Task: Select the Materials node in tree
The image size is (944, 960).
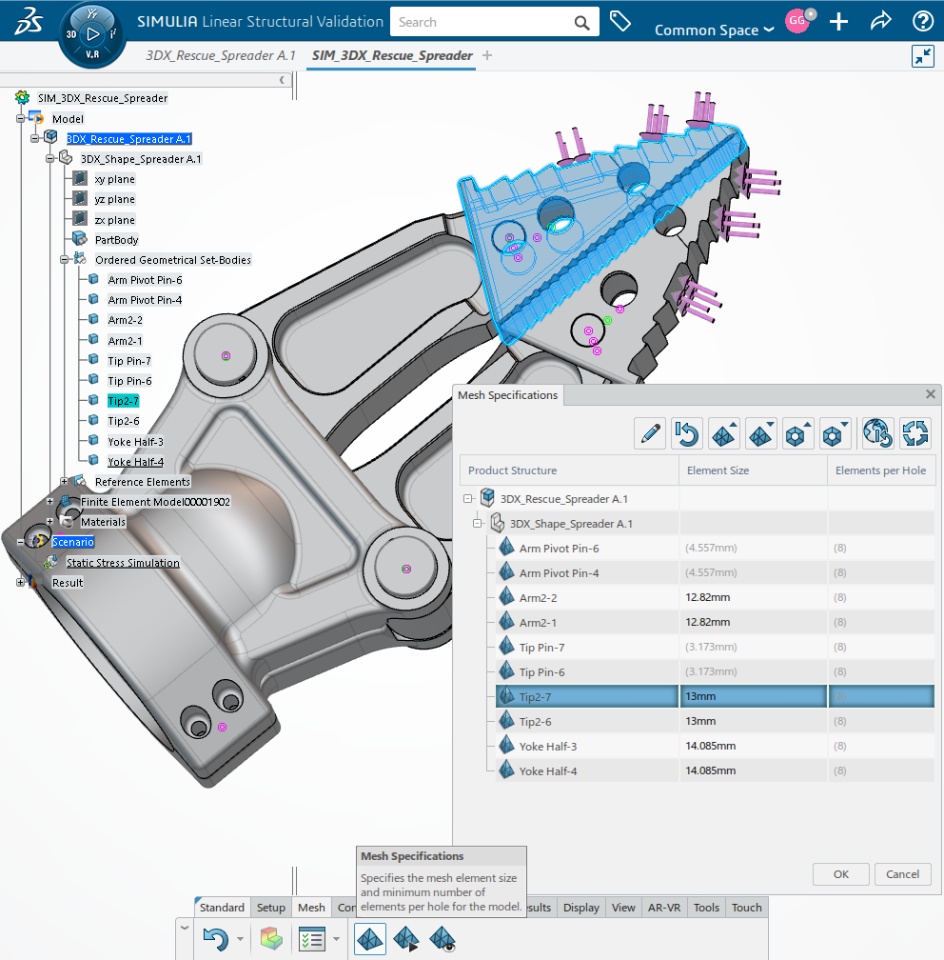Action: [x=103, y=522]
